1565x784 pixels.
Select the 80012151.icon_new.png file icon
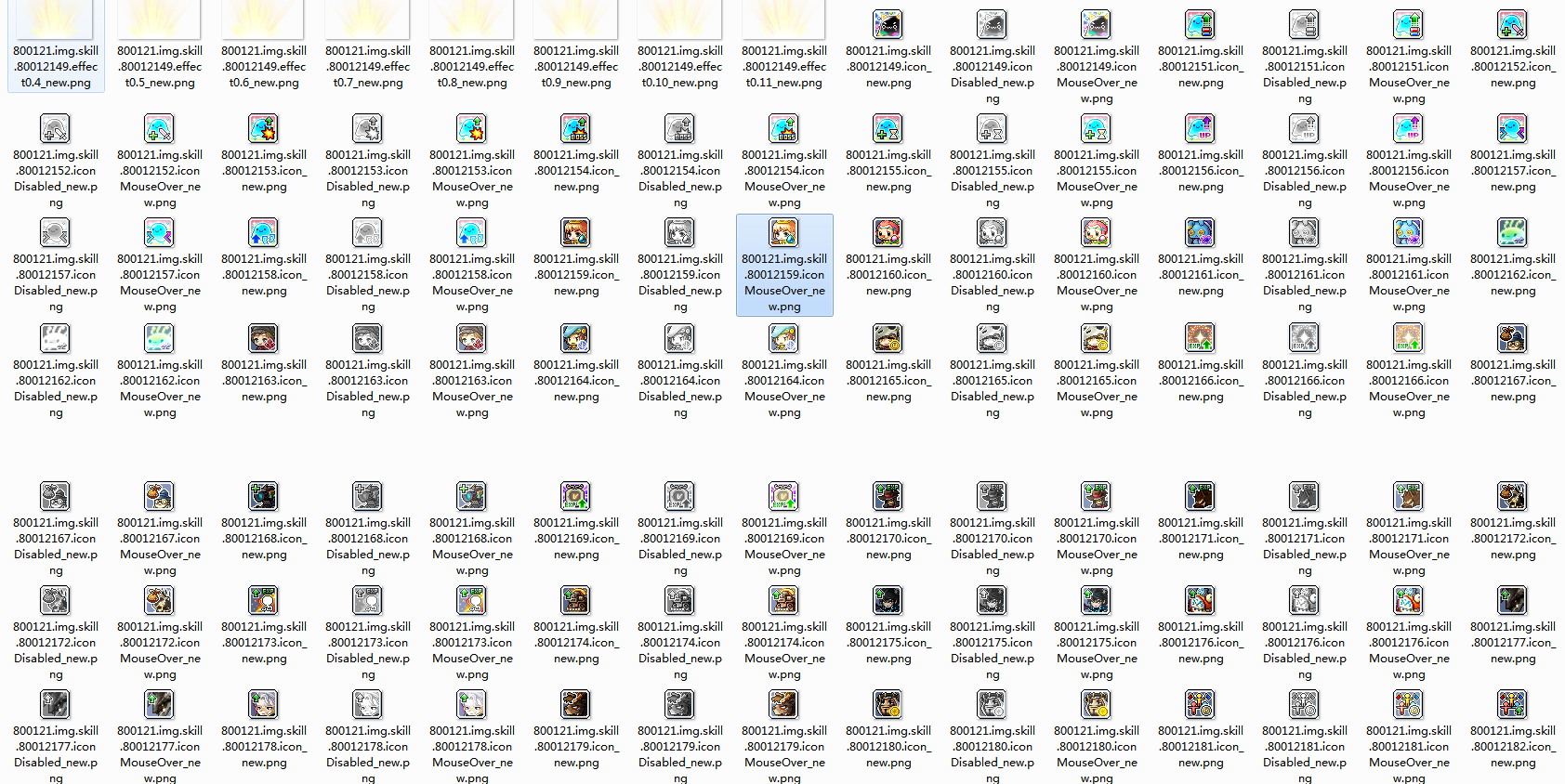coord(1201,24)
